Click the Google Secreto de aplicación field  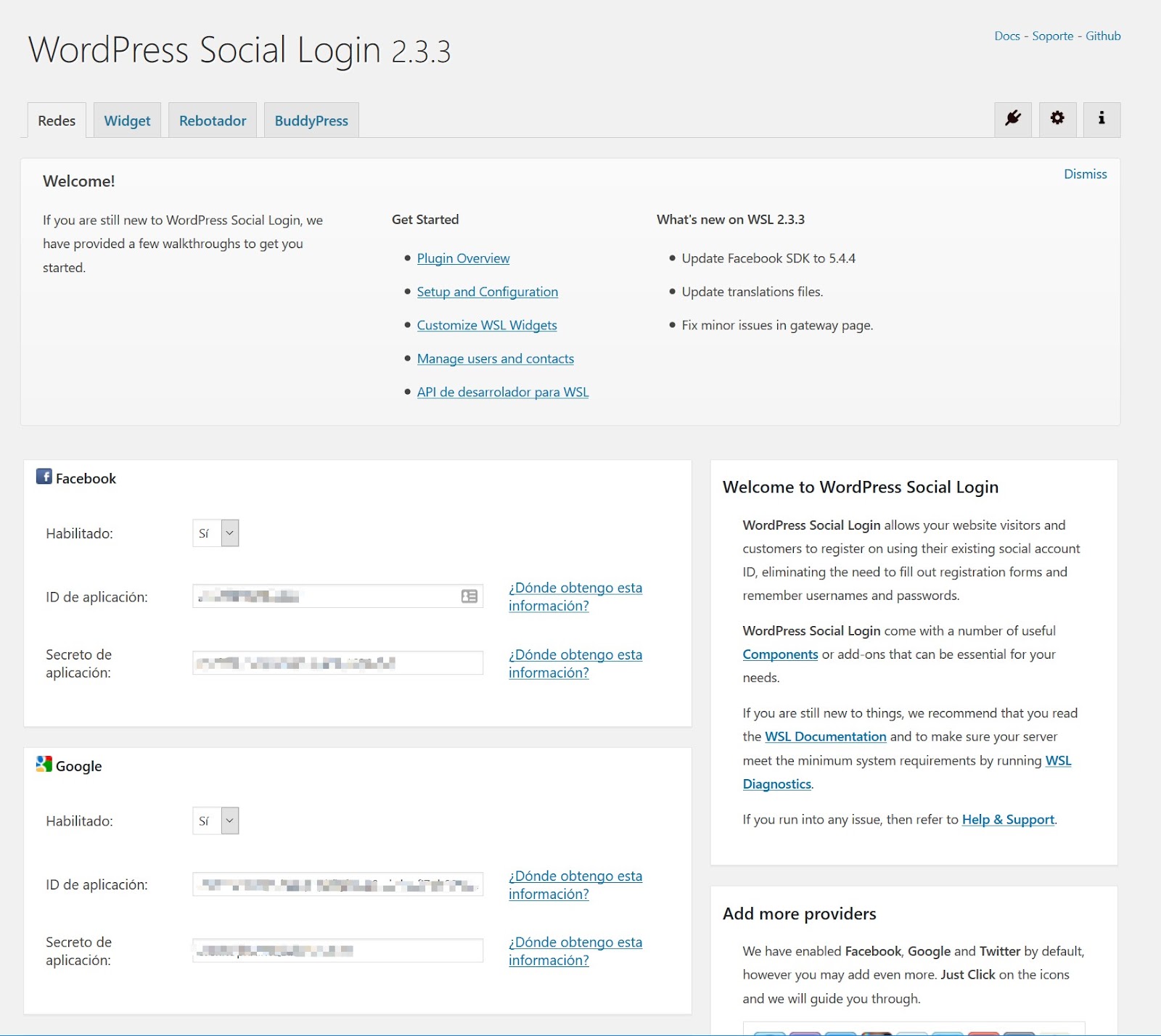click(x=337, y=950)
